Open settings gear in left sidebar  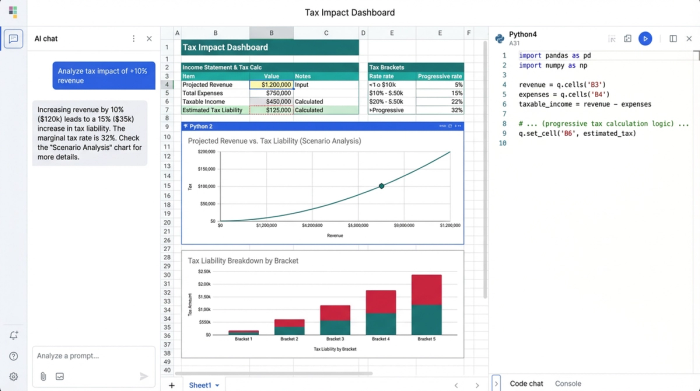13,377
